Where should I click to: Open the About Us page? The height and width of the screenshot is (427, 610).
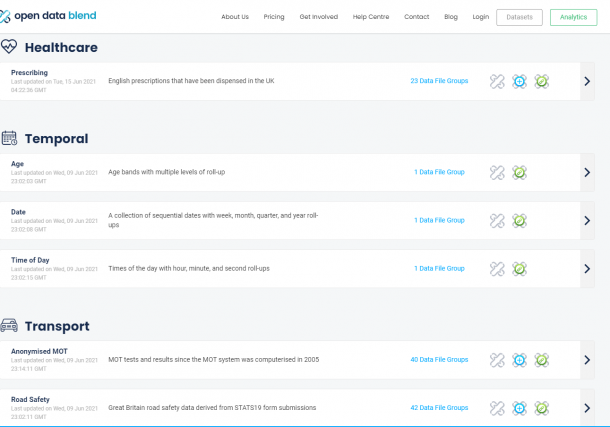[235, 17]
